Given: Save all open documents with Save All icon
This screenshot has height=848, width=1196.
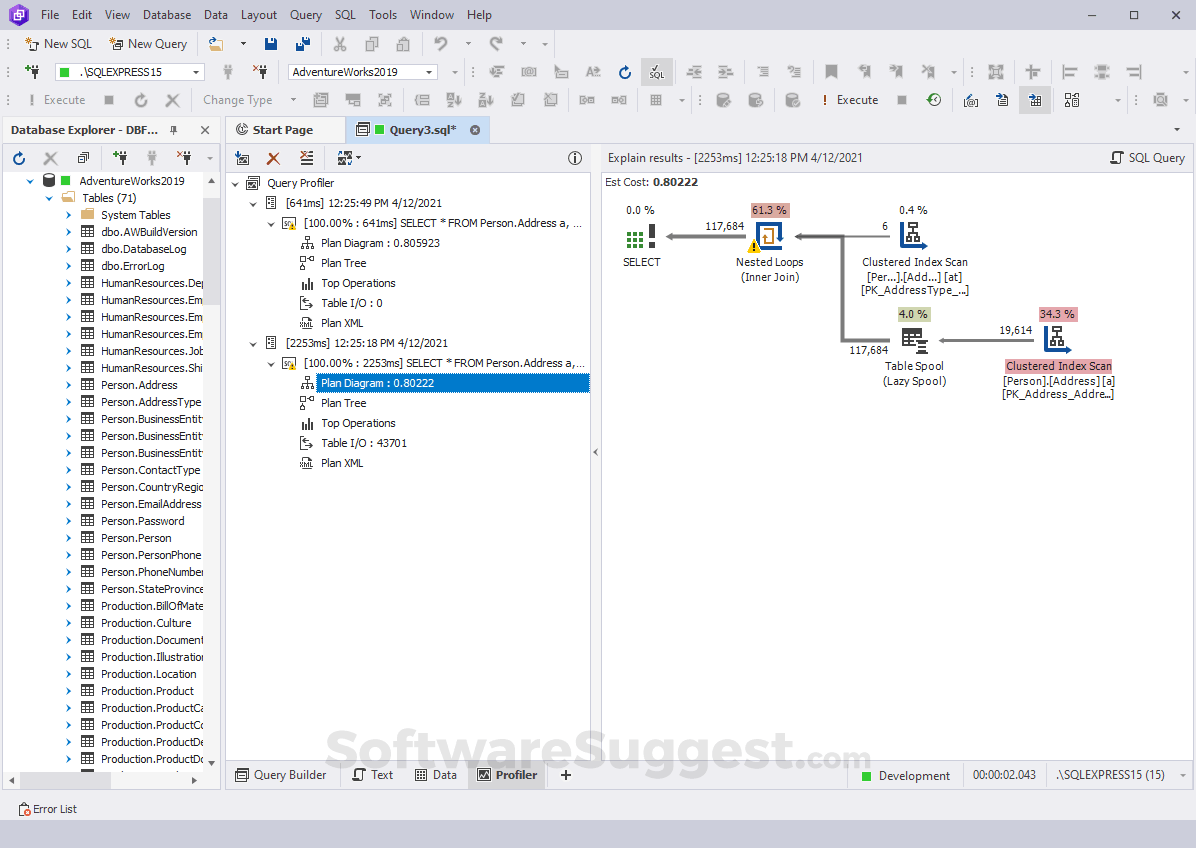Looking at the screenshot, I should point(303,44).
